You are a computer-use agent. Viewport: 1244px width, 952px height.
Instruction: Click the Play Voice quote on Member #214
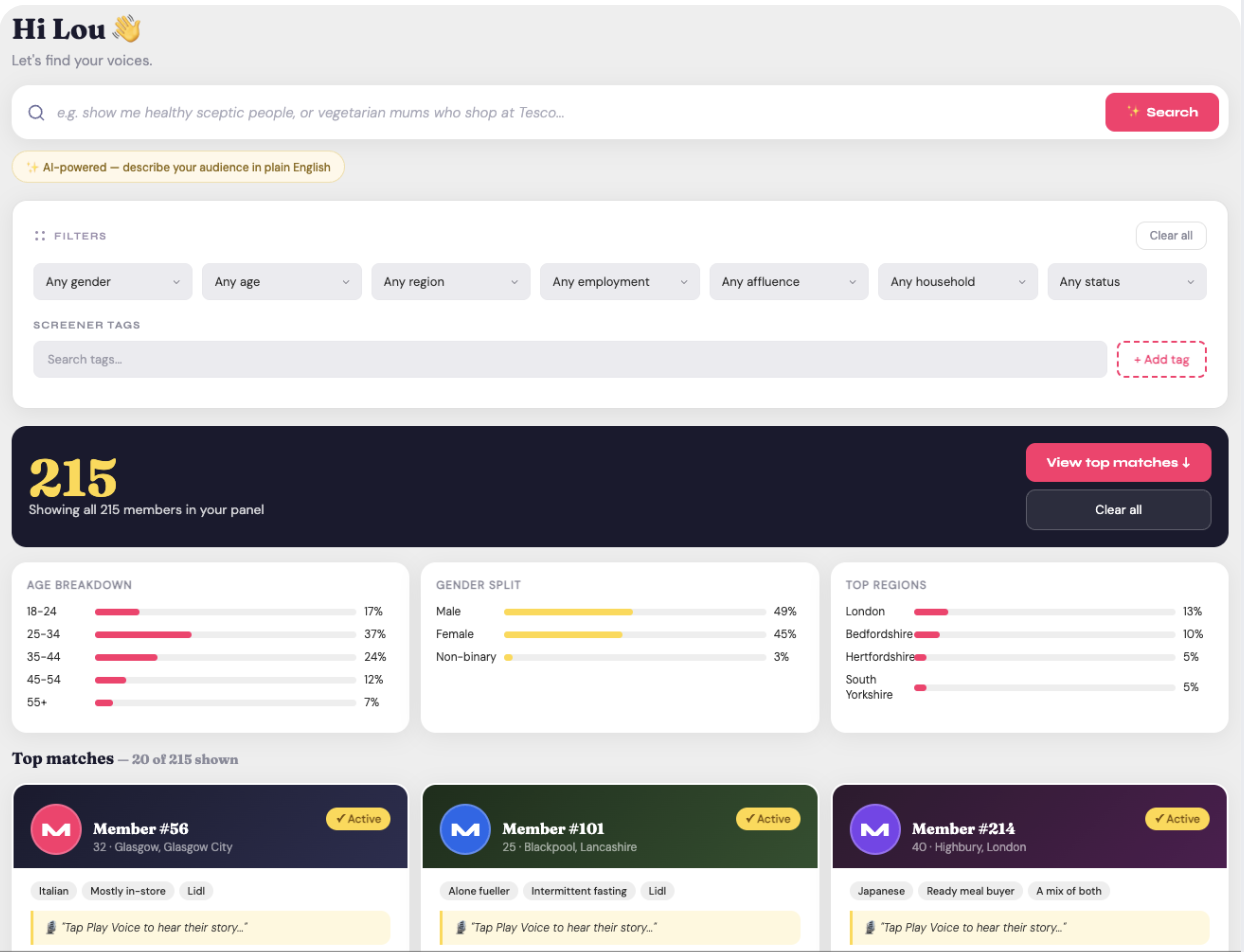pyautogui.click(x=1029, y=927)
